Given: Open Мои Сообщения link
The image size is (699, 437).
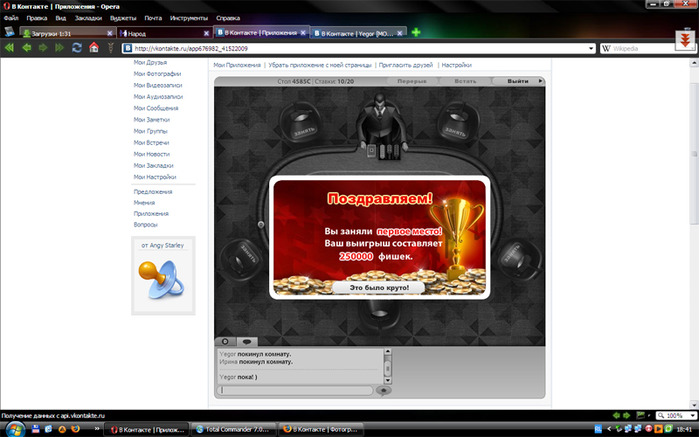Looking at the screenshot, I should click(156, 108).
